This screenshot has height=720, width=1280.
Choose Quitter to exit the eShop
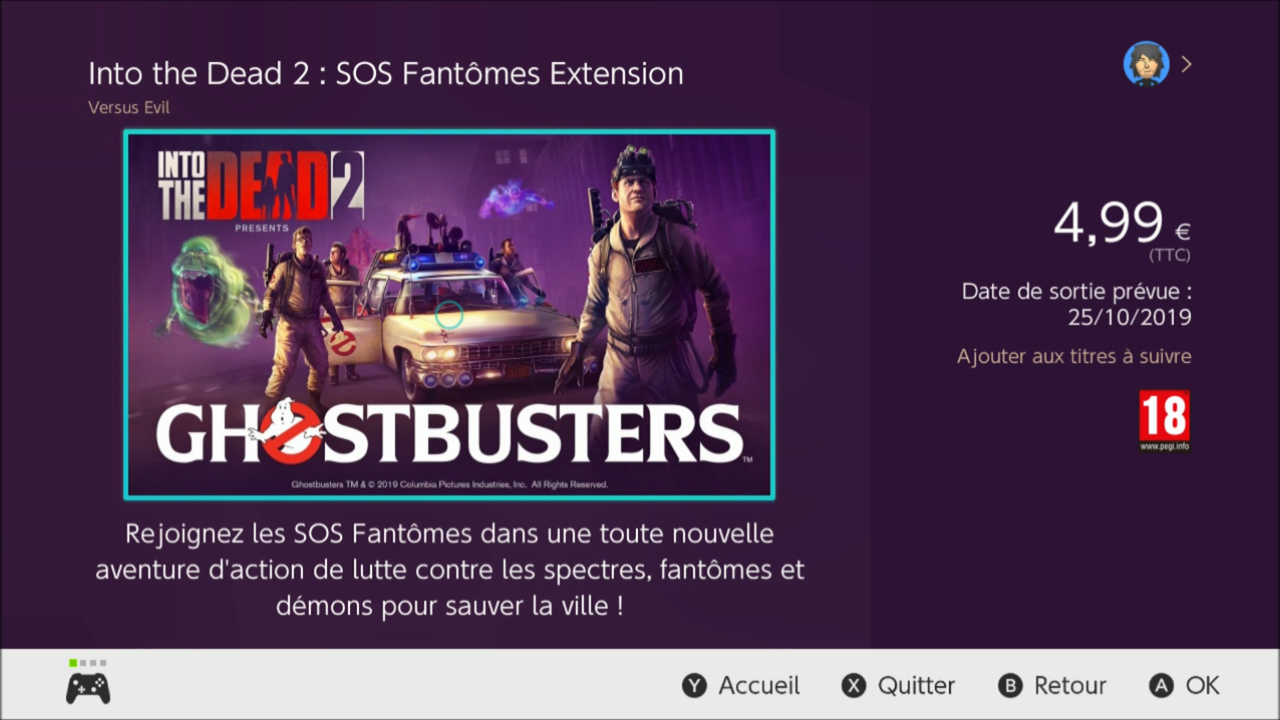916,686
